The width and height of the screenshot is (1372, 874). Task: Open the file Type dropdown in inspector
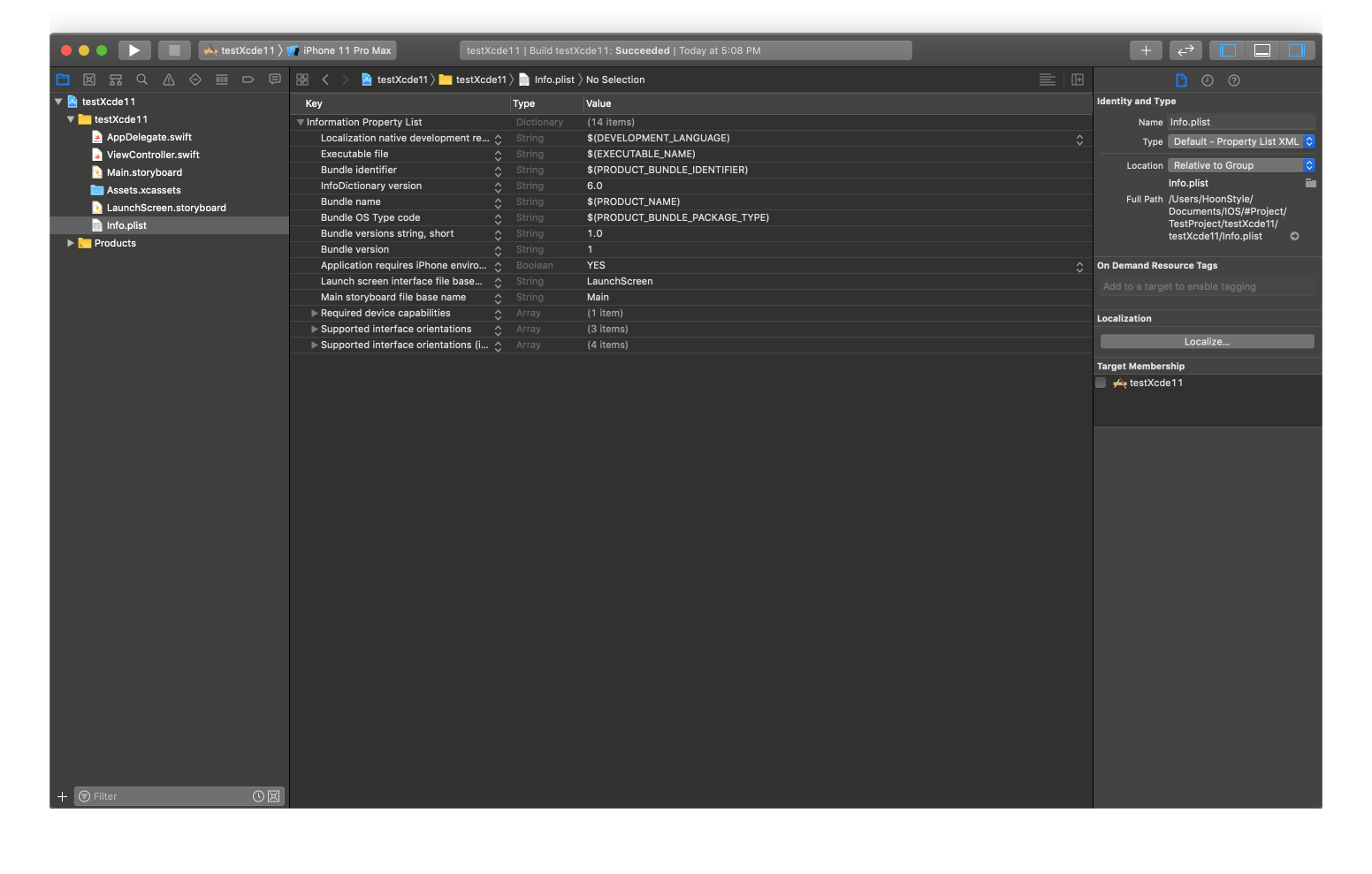point(1241,141)
